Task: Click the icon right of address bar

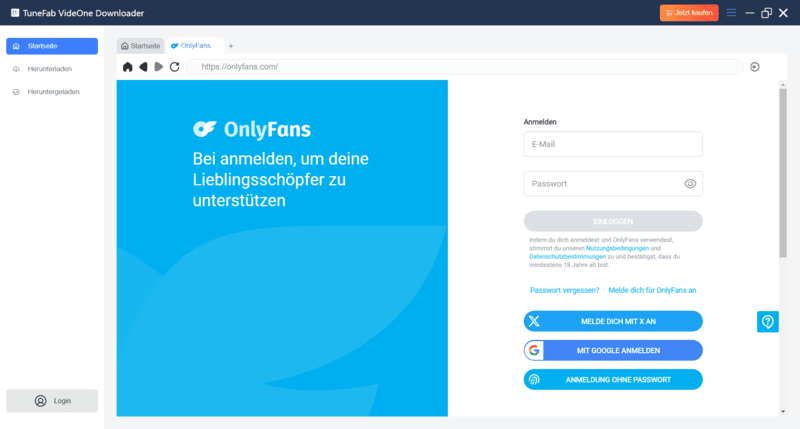Action: pyautogui.click(x=755, y=67)
